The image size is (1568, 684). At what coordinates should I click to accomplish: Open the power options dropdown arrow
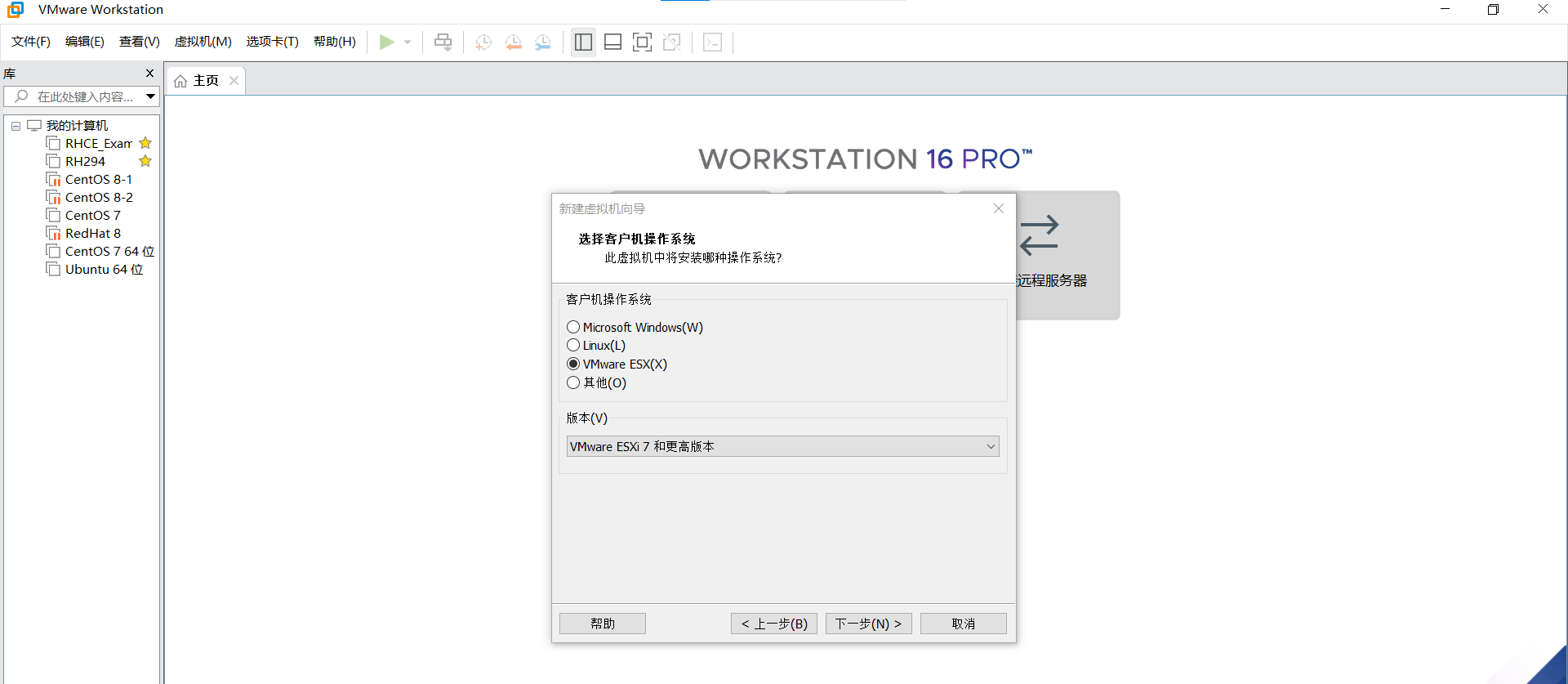[x=408, y=42]
